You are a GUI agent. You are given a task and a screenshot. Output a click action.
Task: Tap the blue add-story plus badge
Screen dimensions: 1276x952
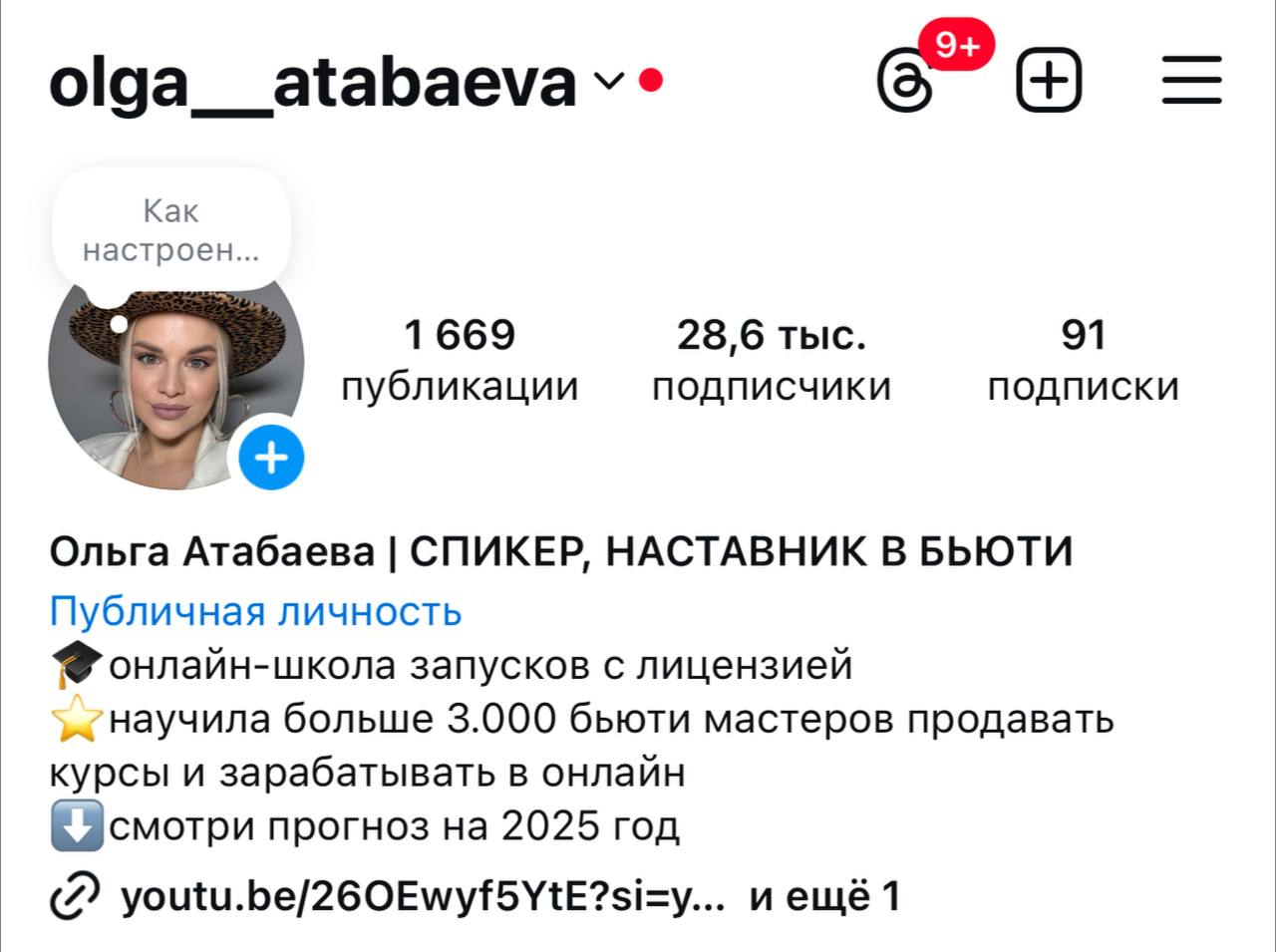(x=271, y=458)
